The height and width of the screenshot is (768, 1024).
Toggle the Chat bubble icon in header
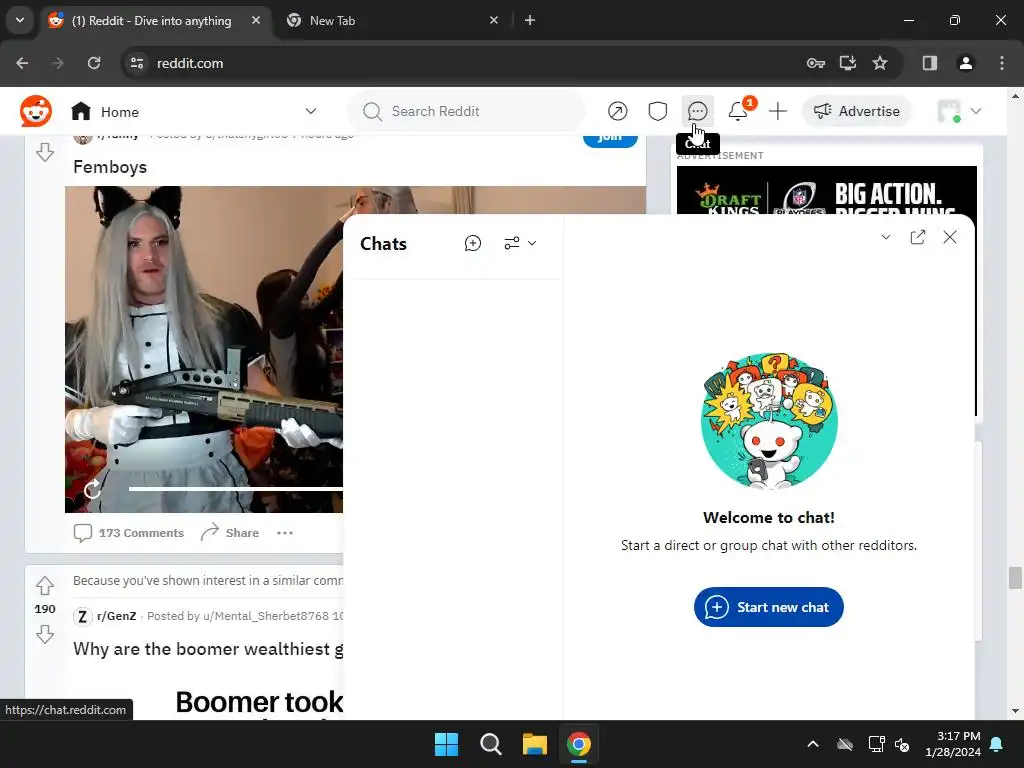click(x=697, y=111)
